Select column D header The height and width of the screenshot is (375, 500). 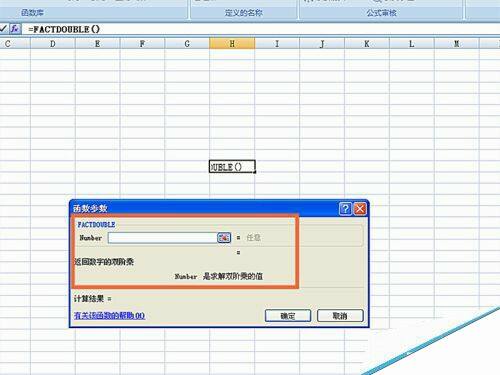(53, 43)
